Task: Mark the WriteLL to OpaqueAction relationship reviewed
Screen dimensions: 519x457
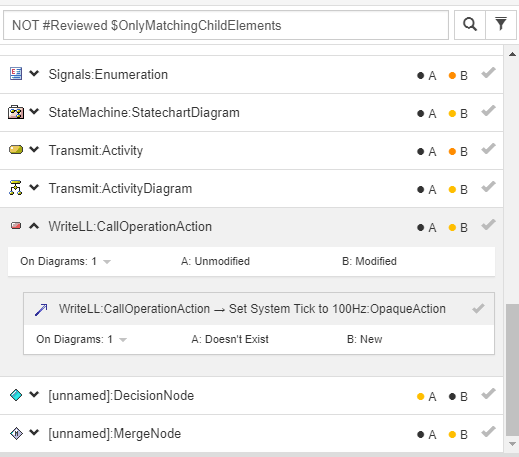Action: 478,309
